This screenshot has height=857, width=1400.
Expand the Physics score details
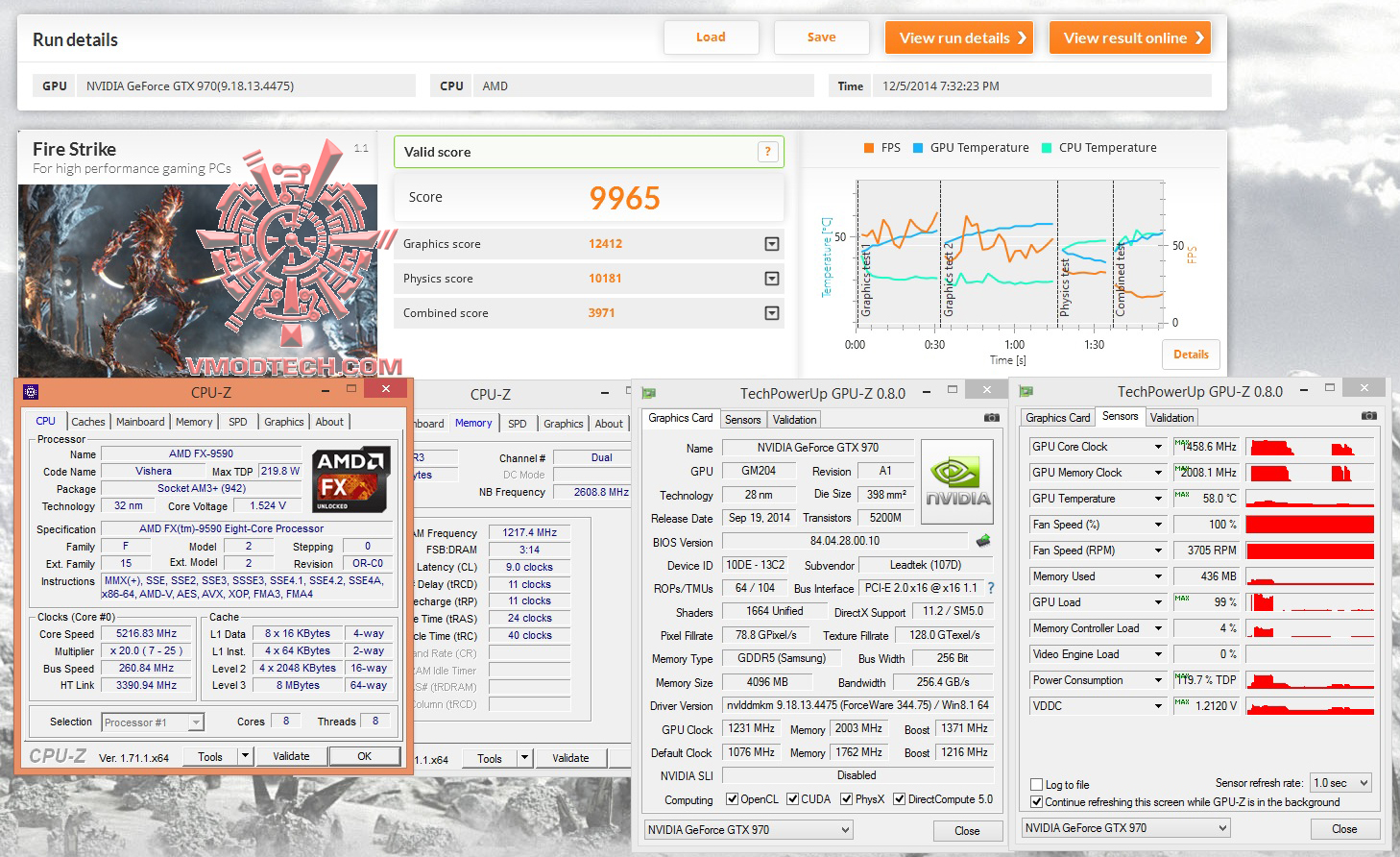pyautogui.click(x=772, y=279)
